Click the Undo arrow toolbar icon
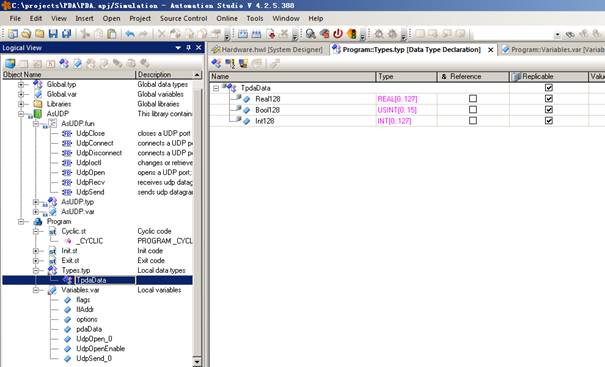The width and height of the screenshot is (605, 367). tap(130, 34)
